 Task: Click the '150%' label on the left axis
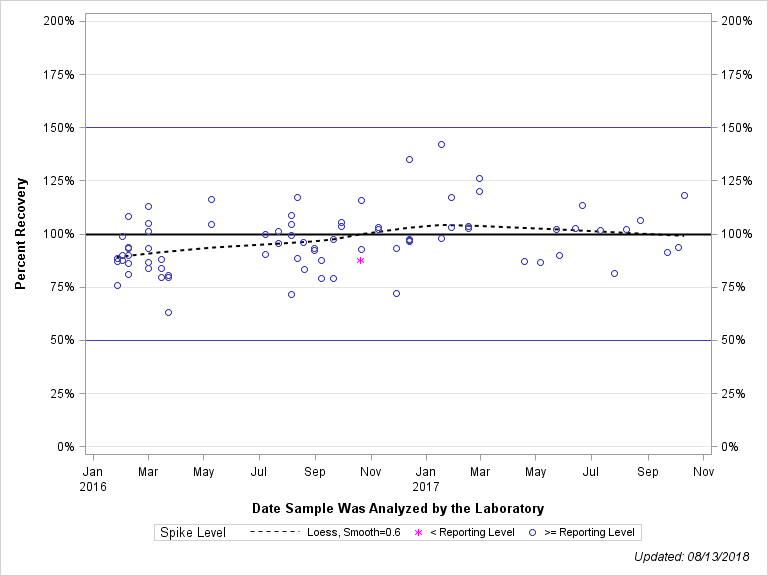click(59, 128)
